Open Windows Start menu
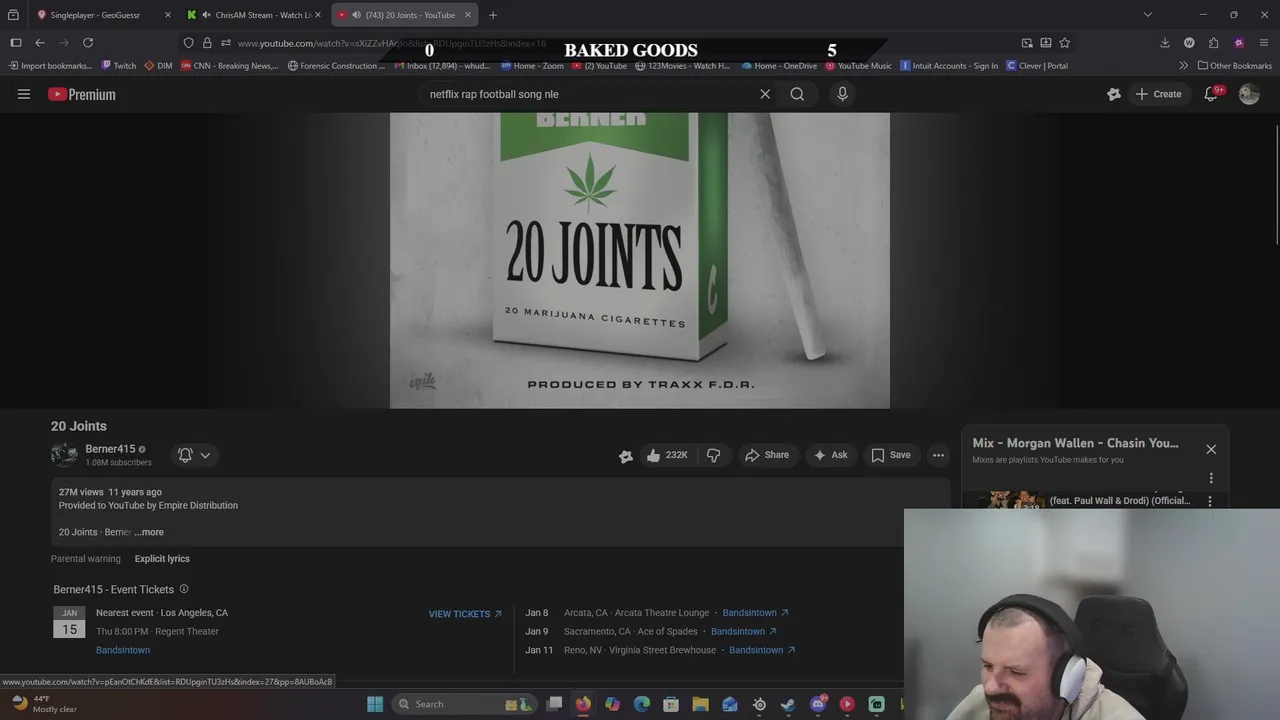1280x720 pixels. (x=375, y=704)
